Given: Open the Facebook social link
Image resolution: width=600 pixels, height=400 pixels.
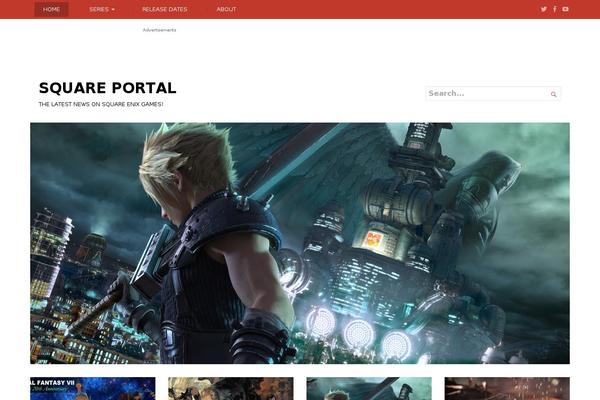Looking at the screenshot, I should [555, 9].
